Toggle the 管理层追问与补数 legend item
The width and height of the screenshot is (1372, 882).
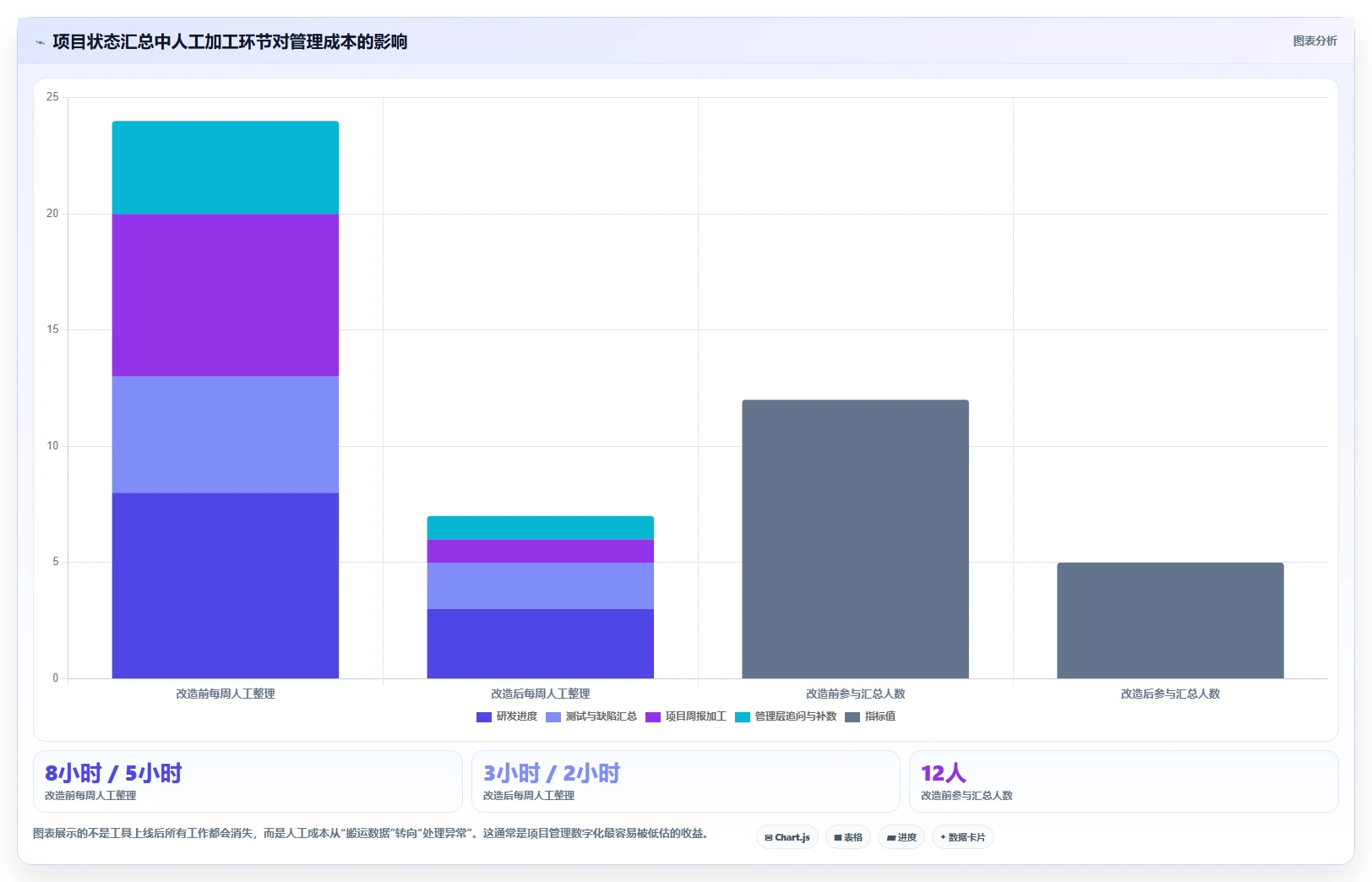pyautogui.click(x=786, y=716)
